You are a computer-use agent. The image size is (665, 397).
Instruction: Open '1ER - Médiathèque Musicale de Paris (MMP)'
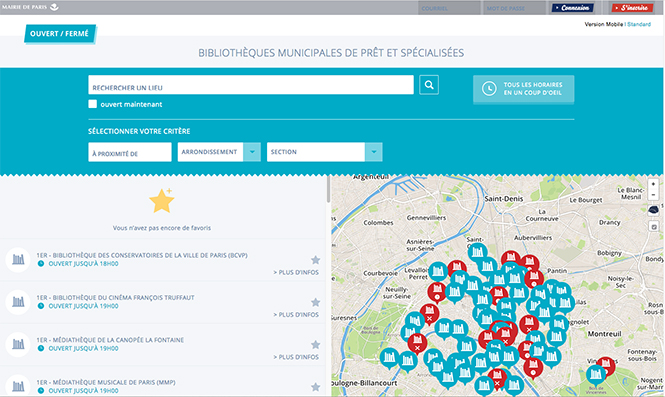coord(106,383)
